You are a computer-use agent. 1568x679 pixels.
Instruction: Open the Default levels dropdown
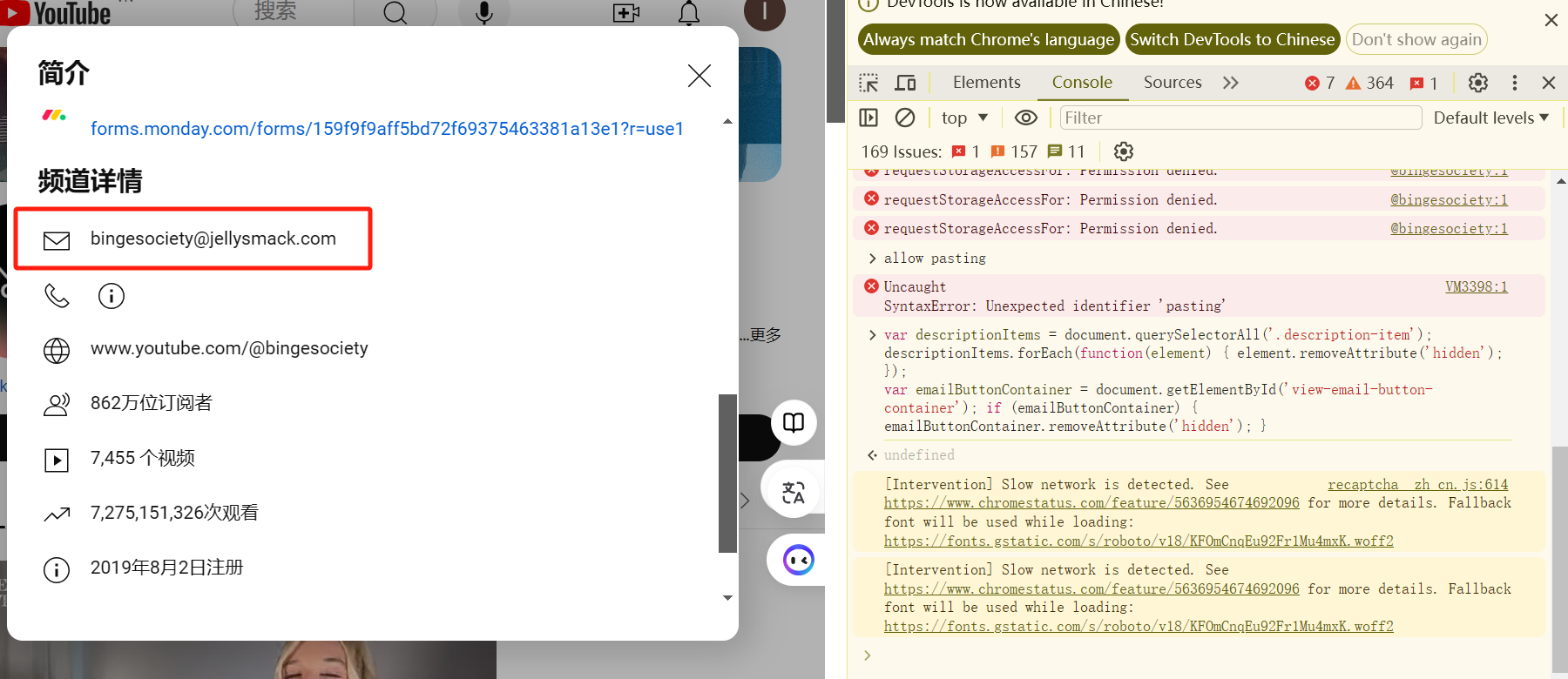pyautogui.click(x=1491, y=118)
